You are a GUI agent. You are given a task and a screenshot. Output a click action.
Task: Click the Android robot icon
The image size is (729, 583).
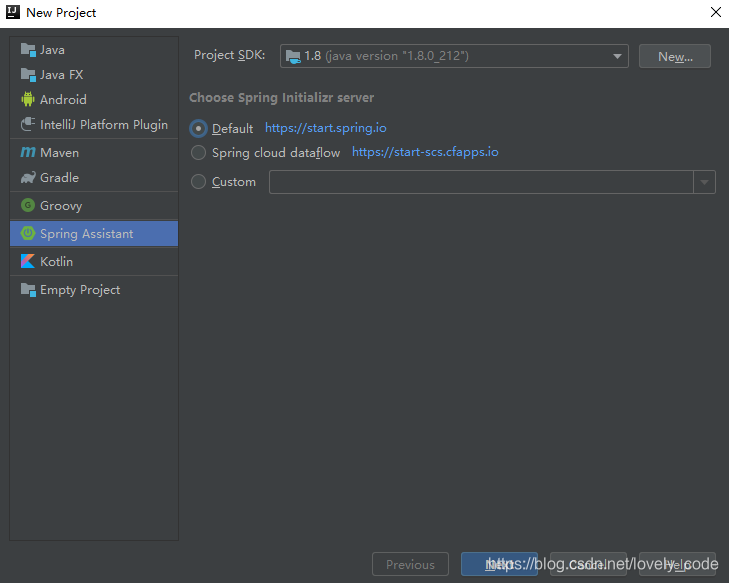[x=28, y=99]
